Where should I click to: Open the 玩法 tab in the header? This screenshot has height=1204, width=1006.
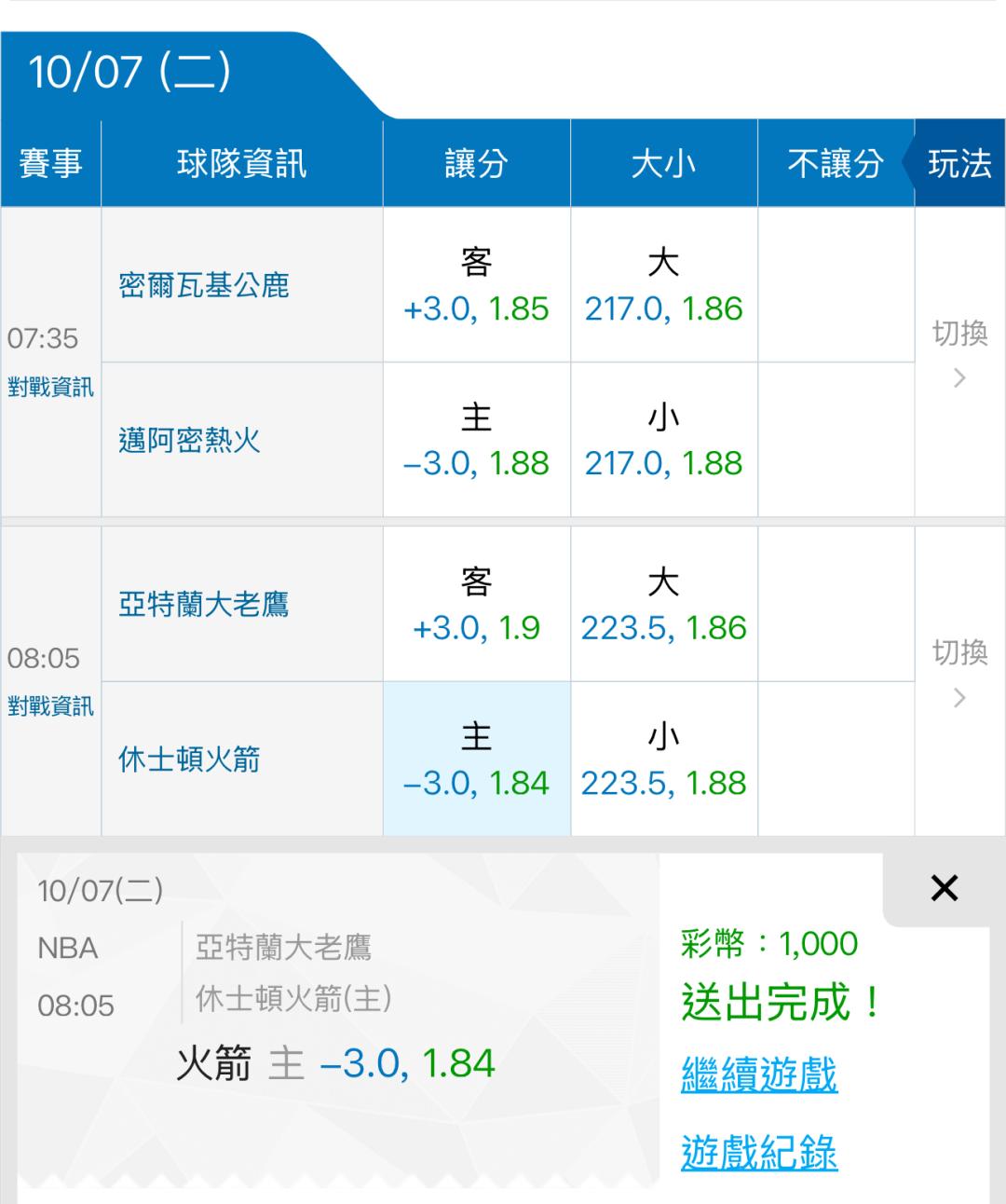pyautogui.click(x=959, y=164)
